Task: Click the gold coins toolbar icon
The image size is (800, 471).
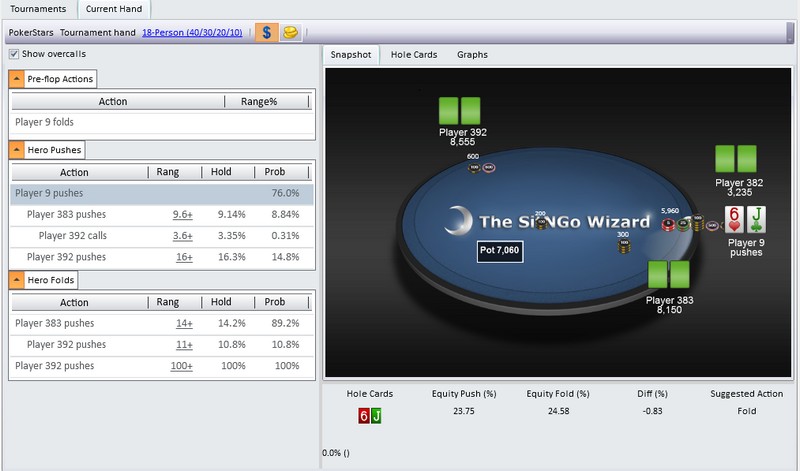Action: click(x=290, y=33)
